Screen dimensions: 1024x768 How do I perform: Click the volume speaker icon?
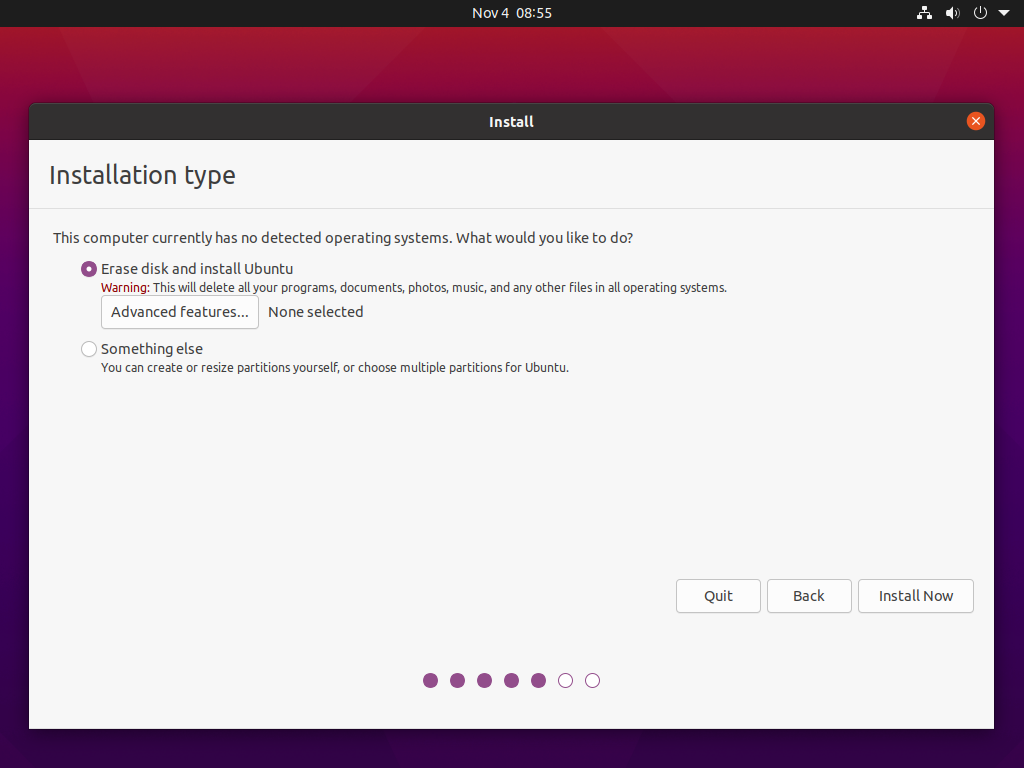point(953,13)
